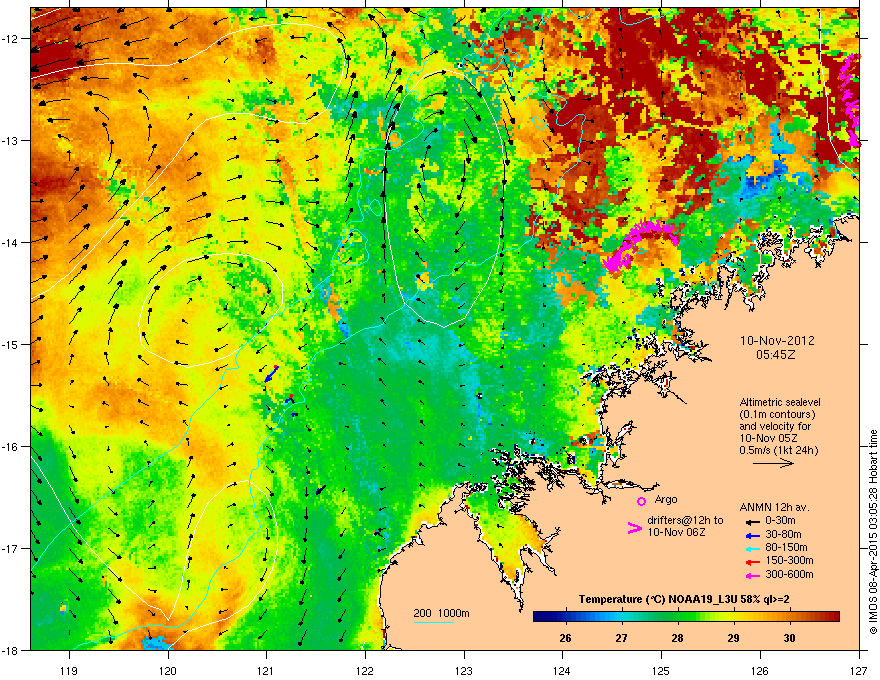
Task: Click the red 150-300m arrow legend symbol
Action: click(x=753, y=562)
